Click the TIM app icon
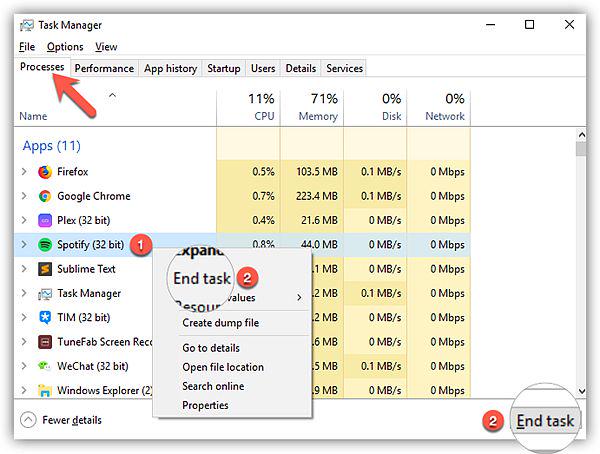Viewport: 600px width, 454px height. tap(45, 318)
